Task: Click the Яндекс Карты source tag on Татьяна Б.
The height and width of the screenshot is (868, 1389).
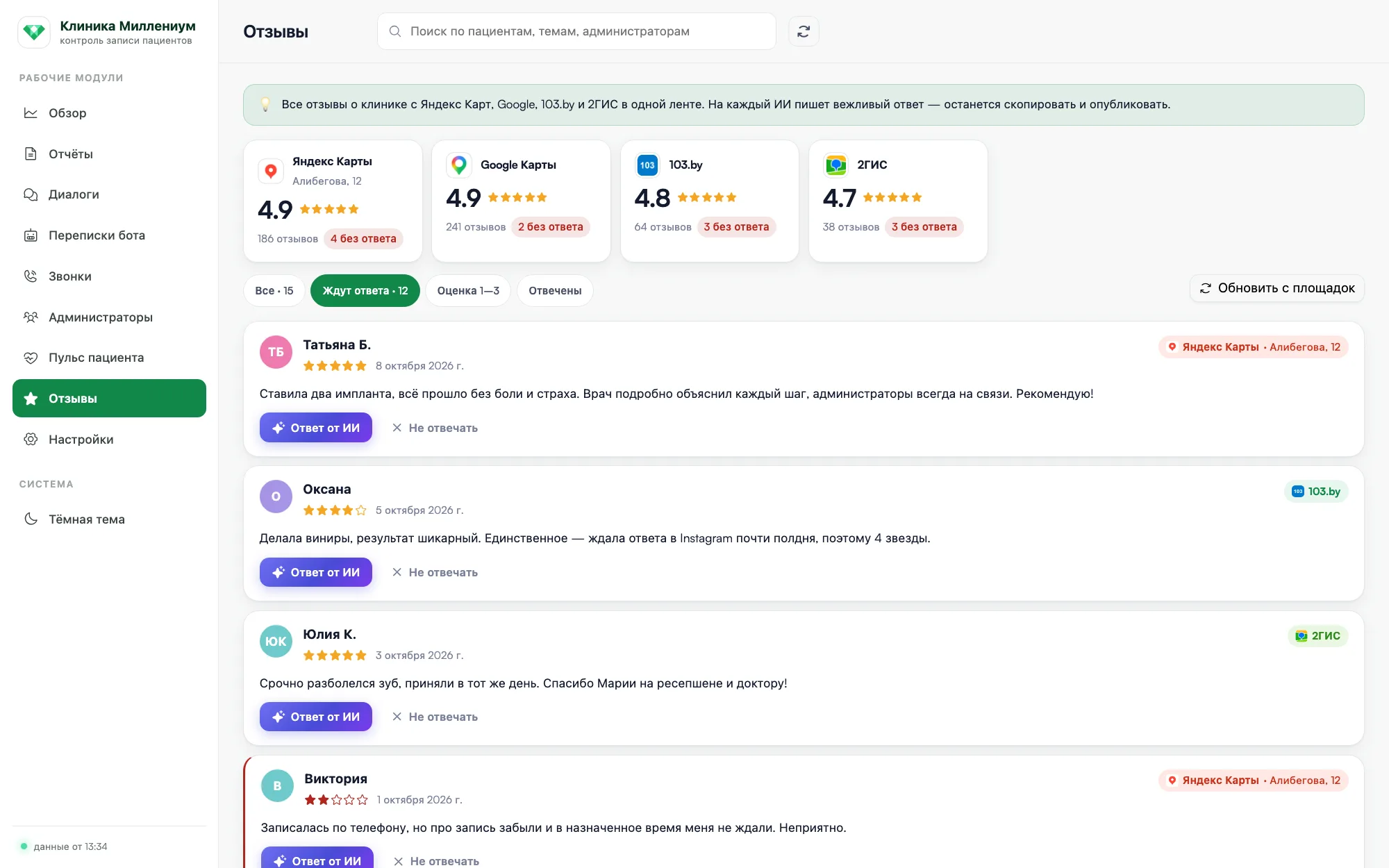Action: click(x=1254, y=347)
